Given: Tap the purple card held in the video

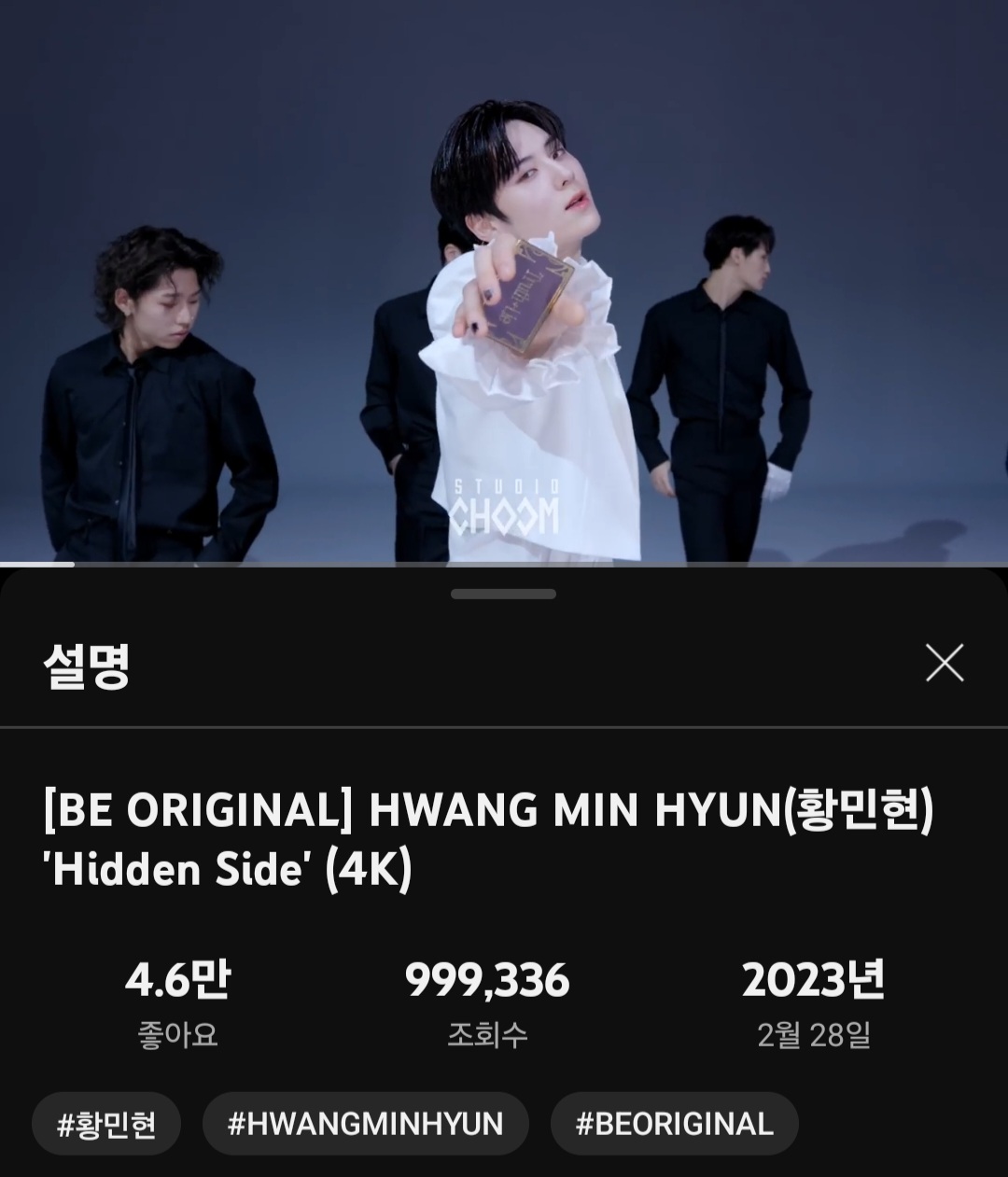Looking at the screenshot, I should (x=530, y=295).
